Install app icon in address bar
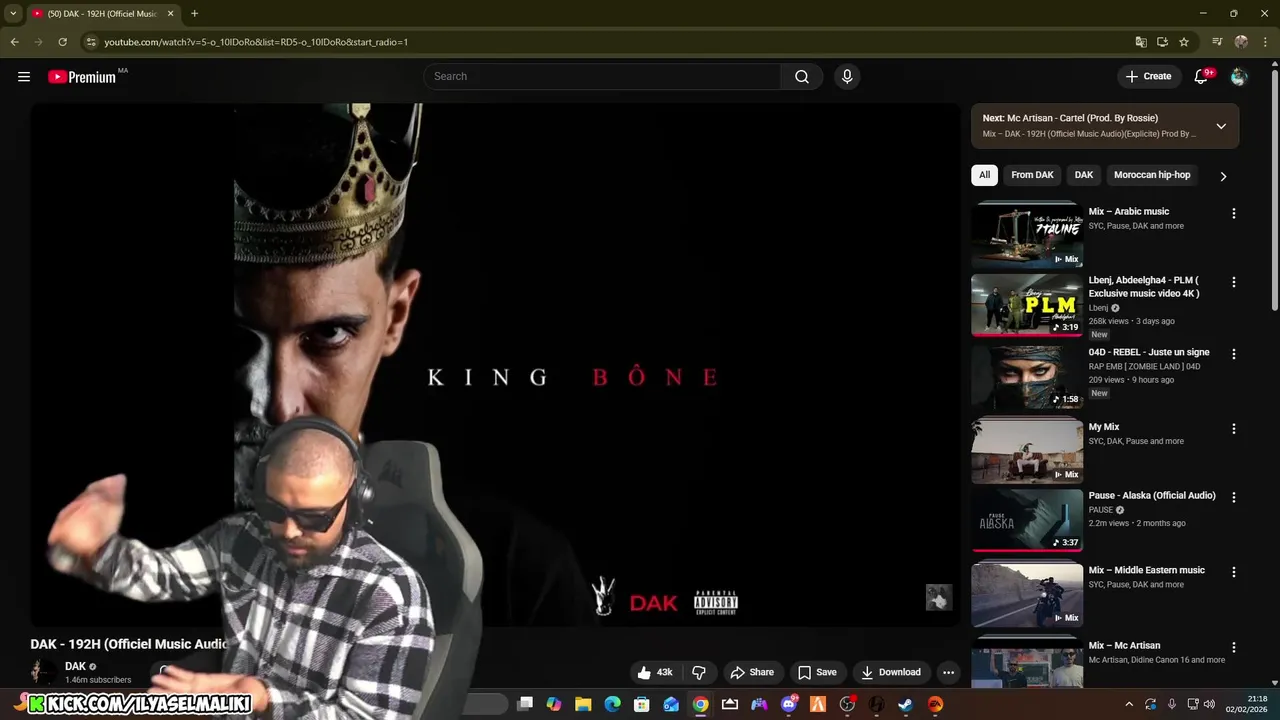 coord(1162,42)
